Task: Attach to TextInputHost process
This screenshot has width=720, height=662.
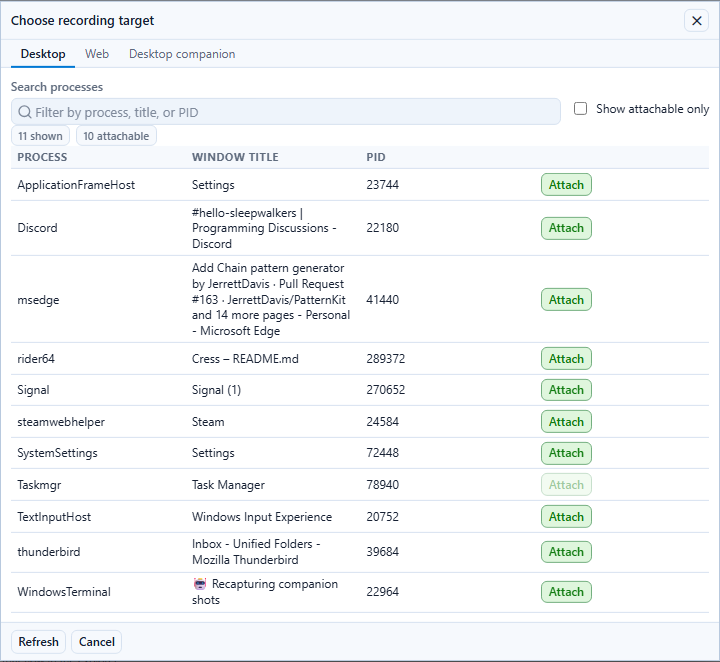Action: (566, 516)
